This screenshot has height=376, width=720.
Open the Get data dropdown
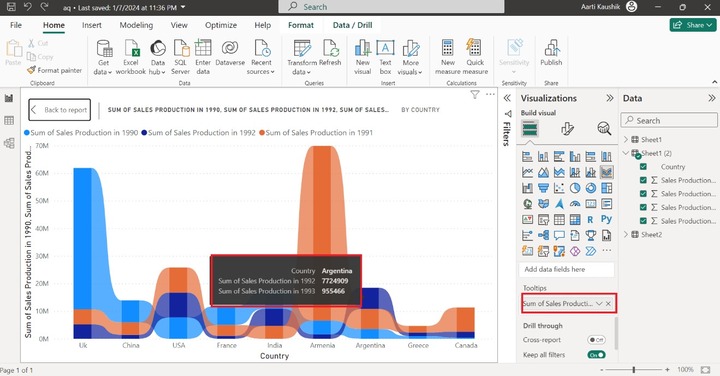click(104, 57)
